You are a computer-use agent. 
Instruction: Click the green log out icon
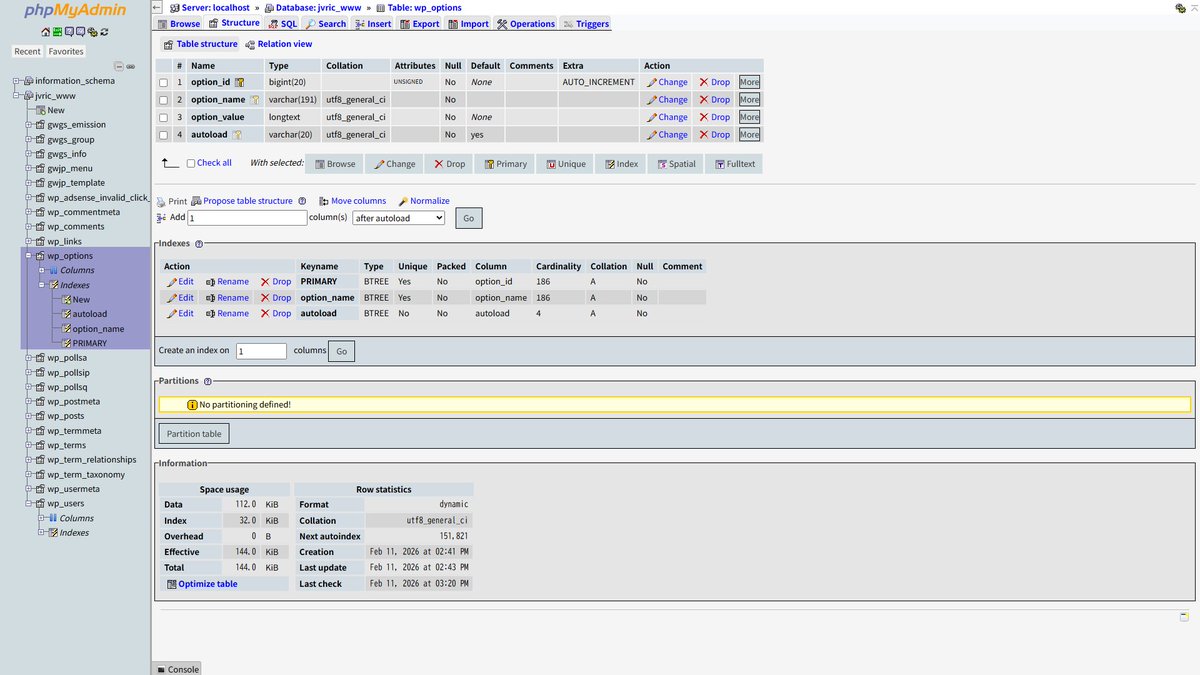[x=57, y=32]
